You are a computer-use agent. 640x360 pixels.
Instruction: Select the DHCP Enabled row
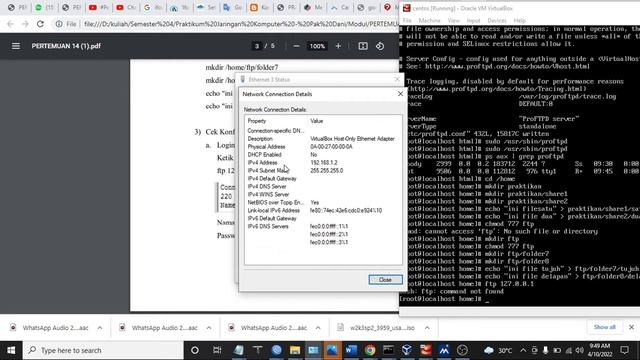(x=323, y=155)
